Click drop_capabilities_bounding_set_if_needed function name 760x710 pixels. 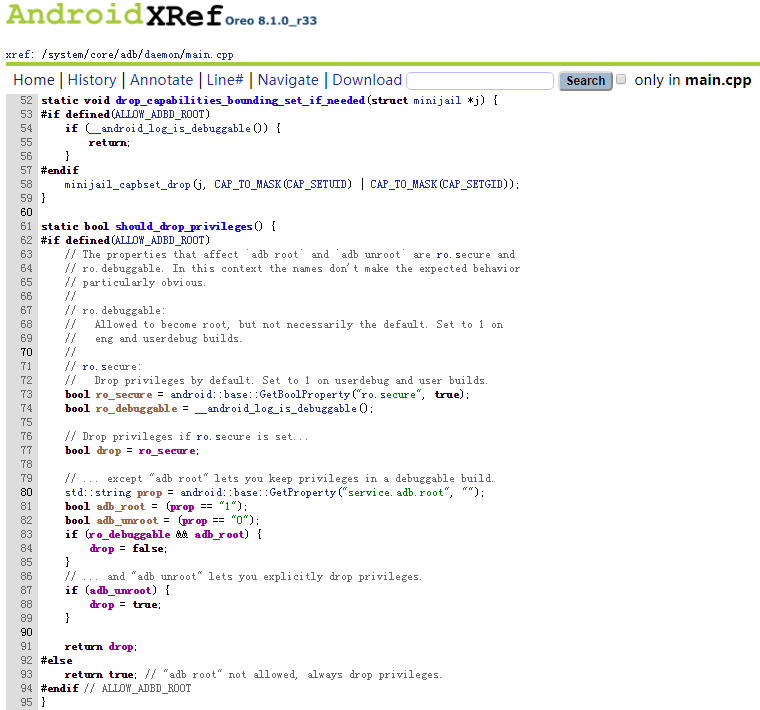tap(240, 100)
